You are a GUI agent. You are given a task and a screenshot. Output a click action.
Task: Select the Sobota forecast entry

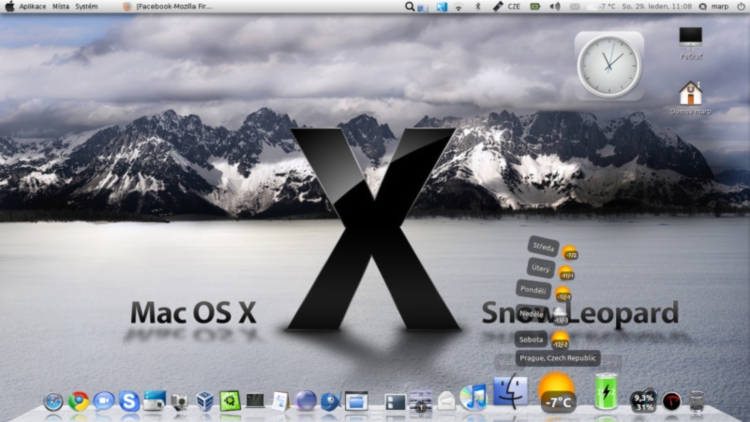pyautogui.click(x=531, y=339)
